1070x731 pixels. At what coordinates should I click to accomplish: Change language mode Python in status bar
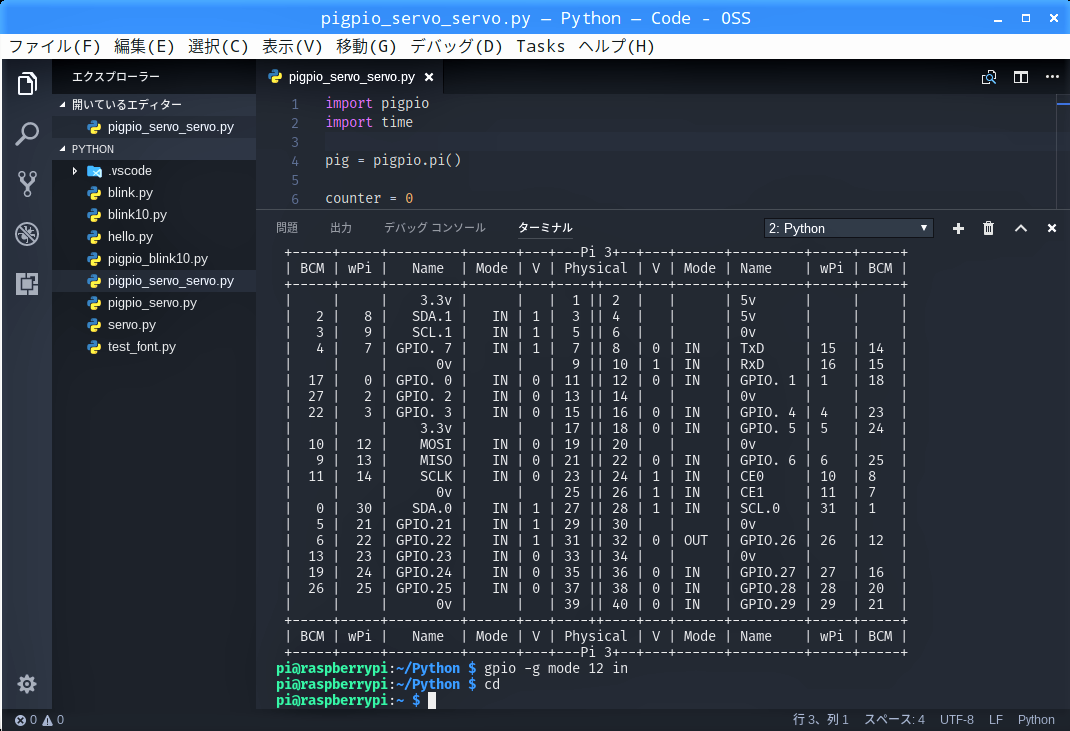point(1036,719)
